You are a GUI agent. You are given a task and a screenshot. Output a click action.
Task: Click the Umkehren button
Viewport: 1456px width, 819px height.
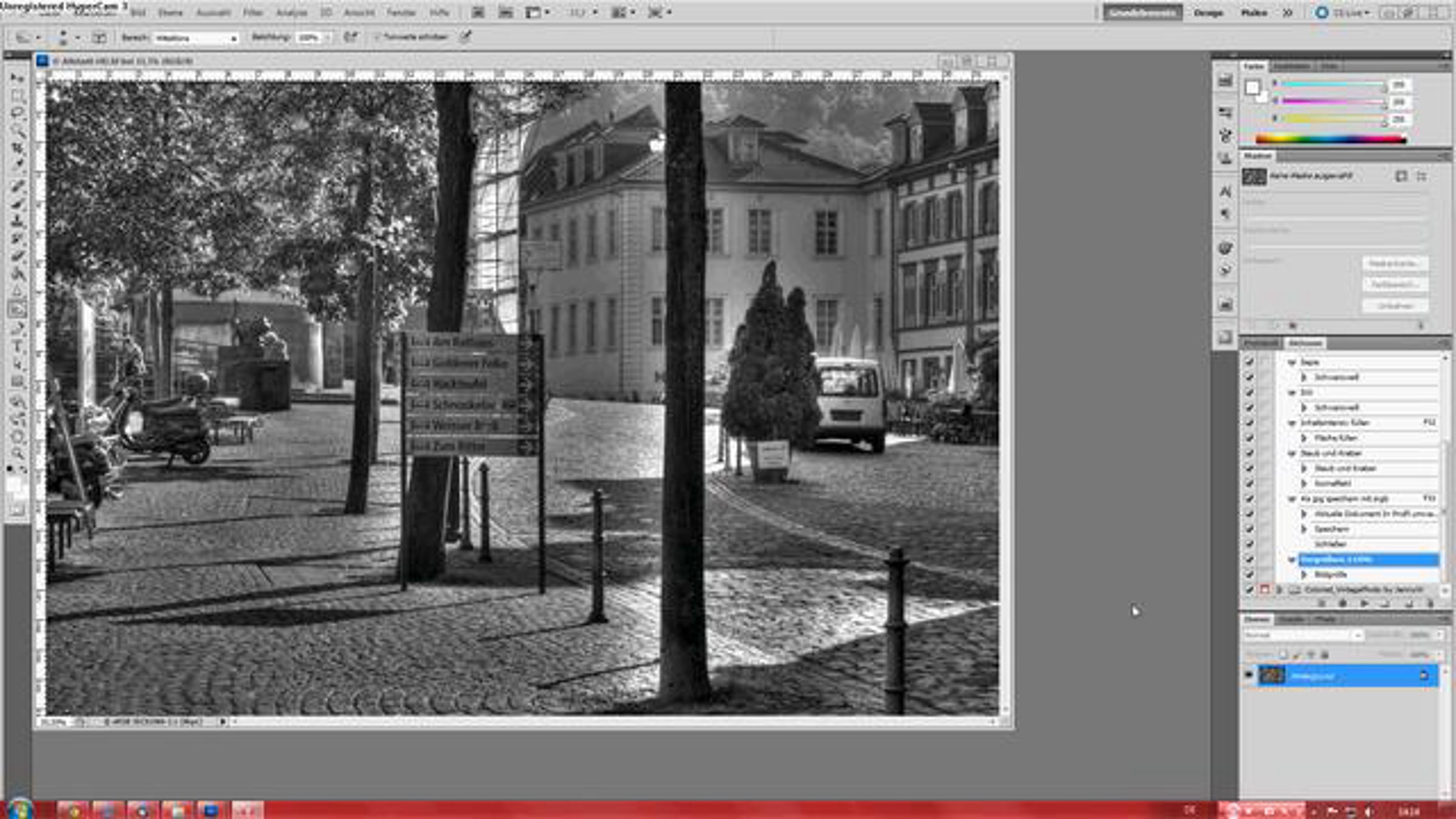coord(1395,305)
